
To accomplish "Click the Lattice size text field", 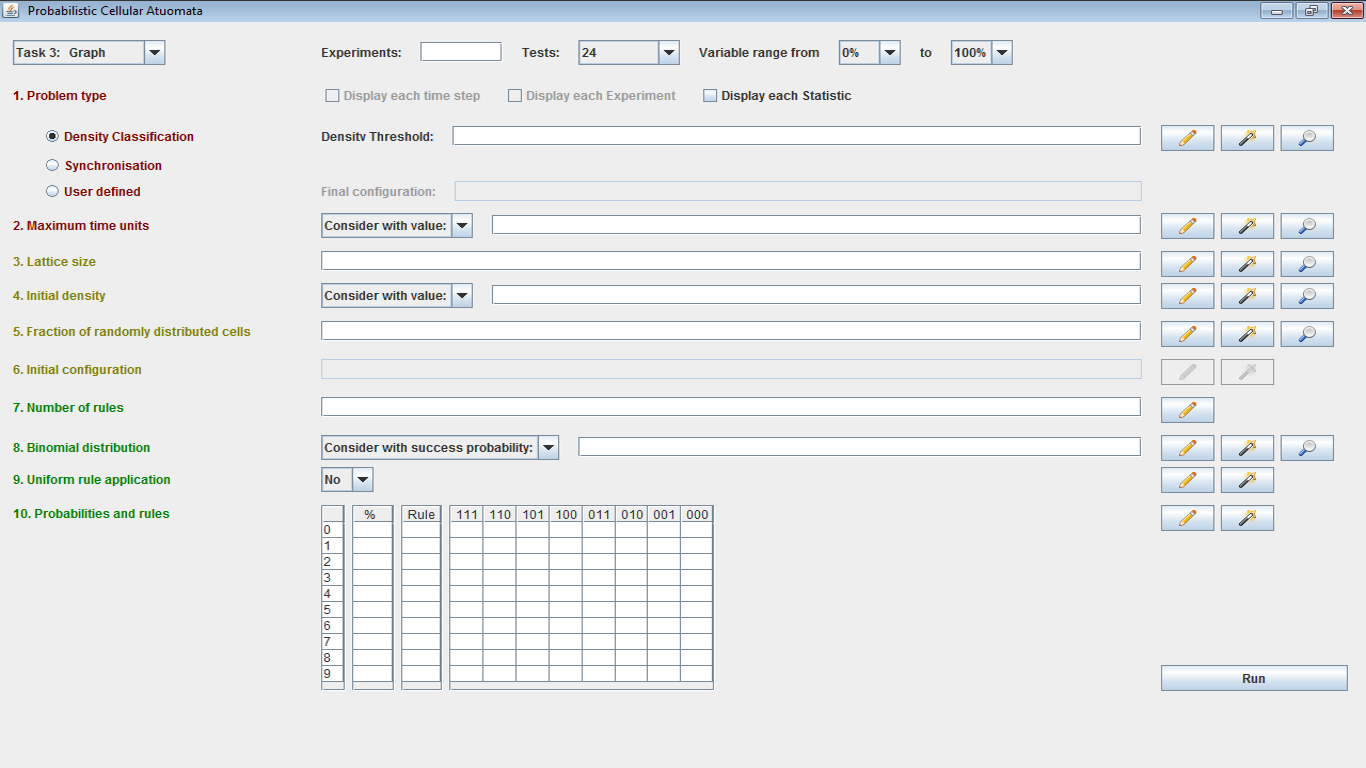I will click(730, 261).
